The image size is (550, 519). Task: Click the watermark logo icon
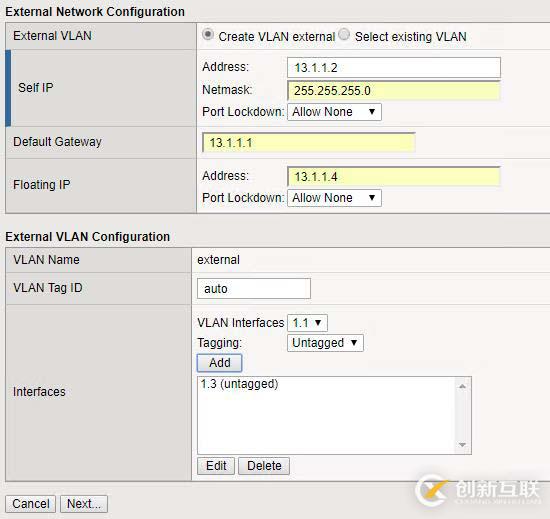tap(431, 490)
